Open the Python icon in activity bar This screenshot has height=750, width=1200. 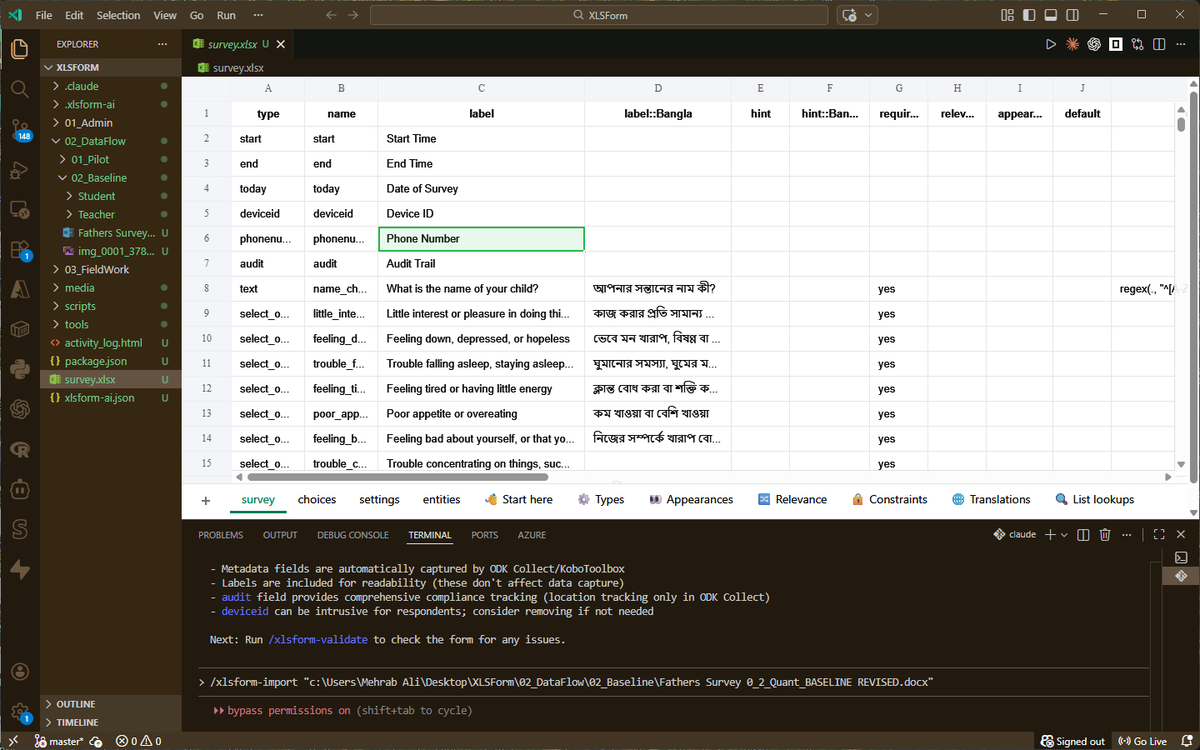coord(19,369)
